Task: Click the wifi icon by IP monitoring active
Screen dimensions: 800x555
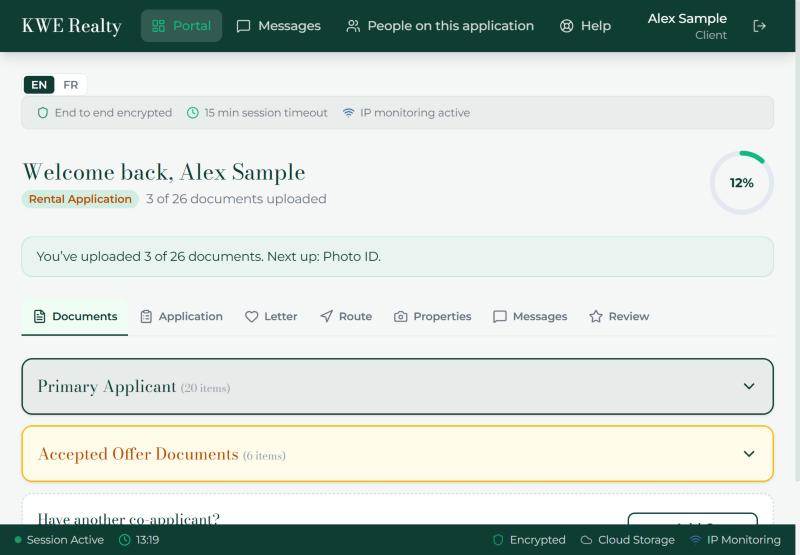Action: (x=348, y=113)
